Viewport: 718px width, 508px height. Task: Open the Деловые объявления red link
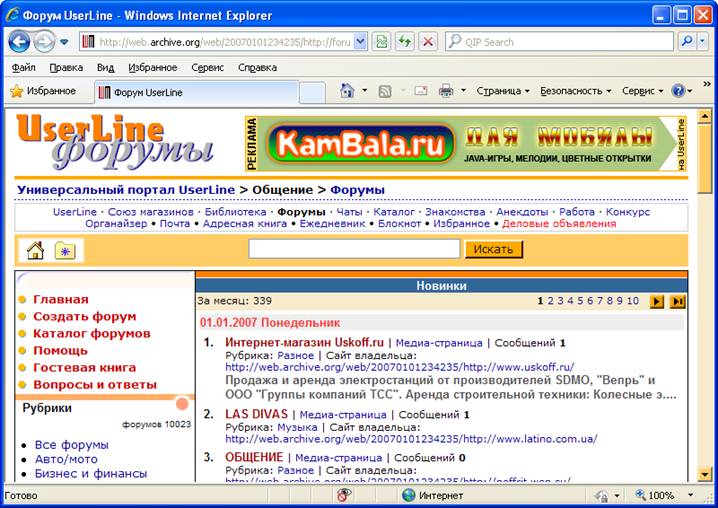point(559,224)
